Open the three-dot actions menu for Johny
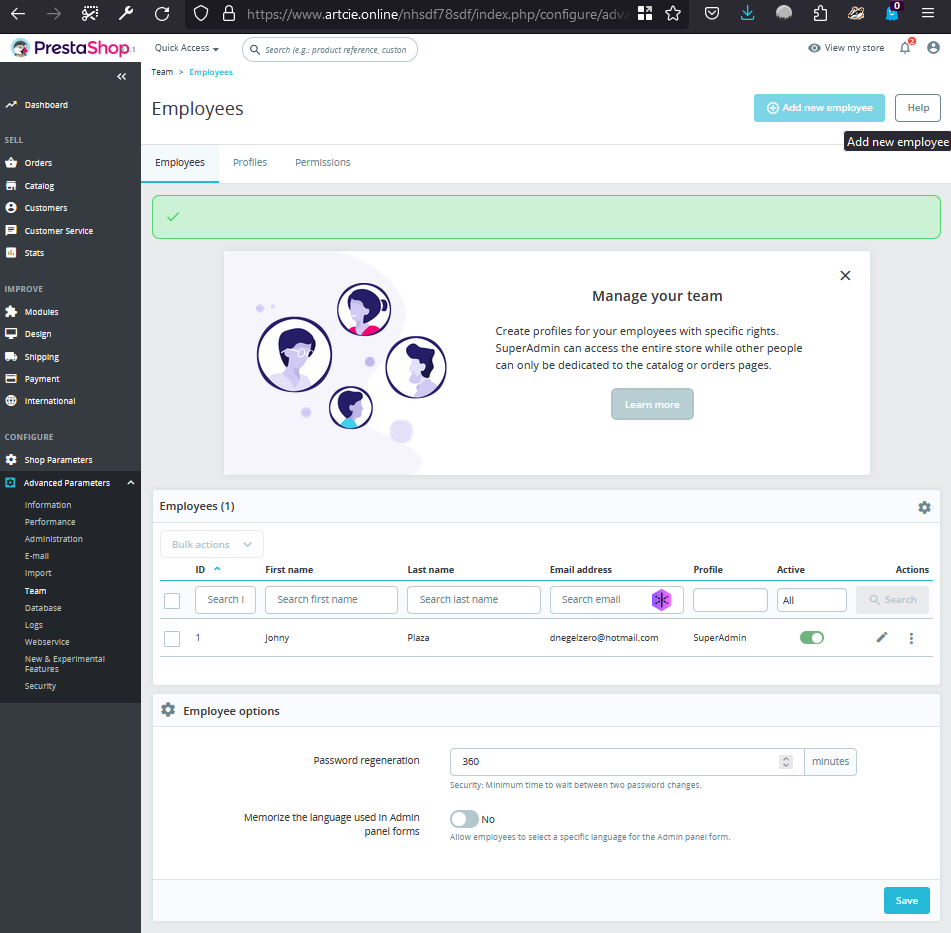Screen dimensions: 951x933 [x=911, y=638]
